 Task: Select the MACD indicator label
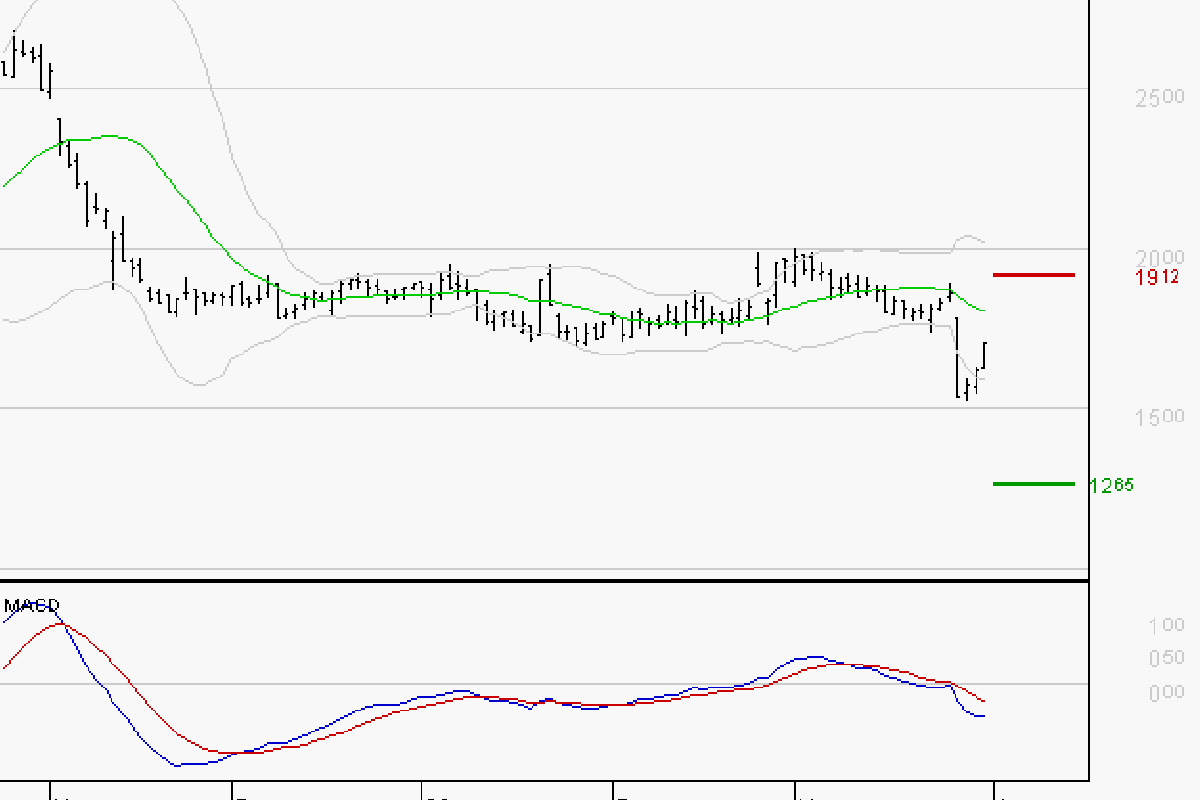(31, 605)
